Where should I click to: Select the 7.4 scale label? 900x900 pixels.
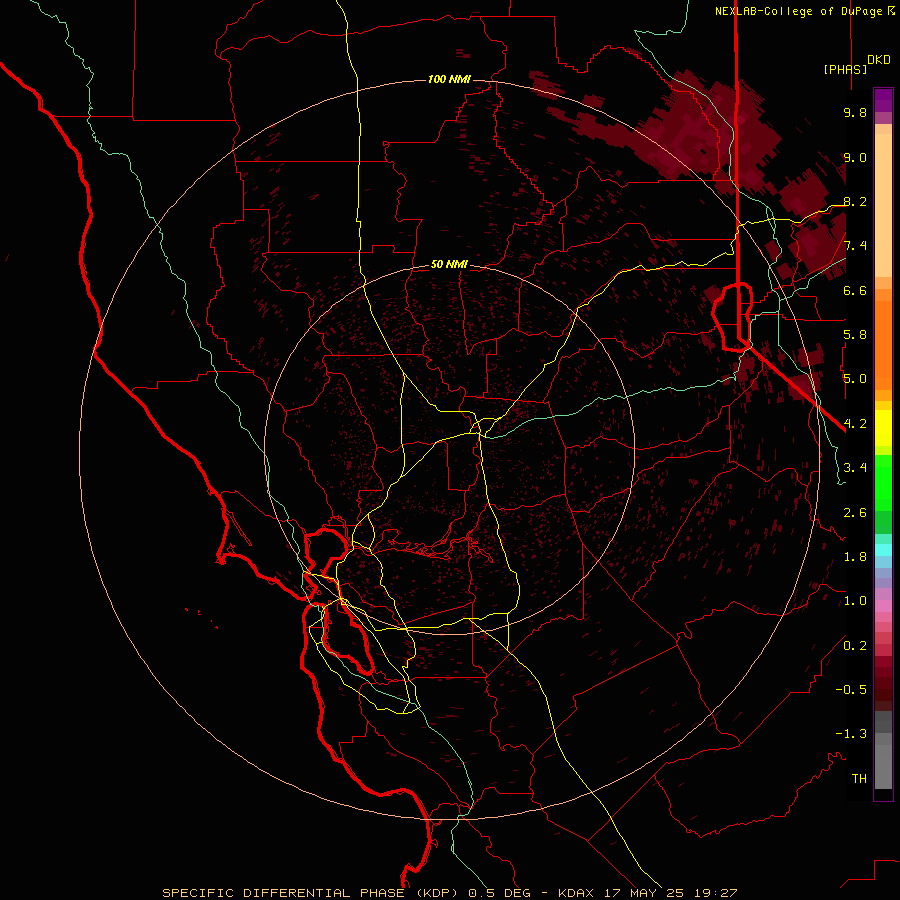(x=855, y=246)
